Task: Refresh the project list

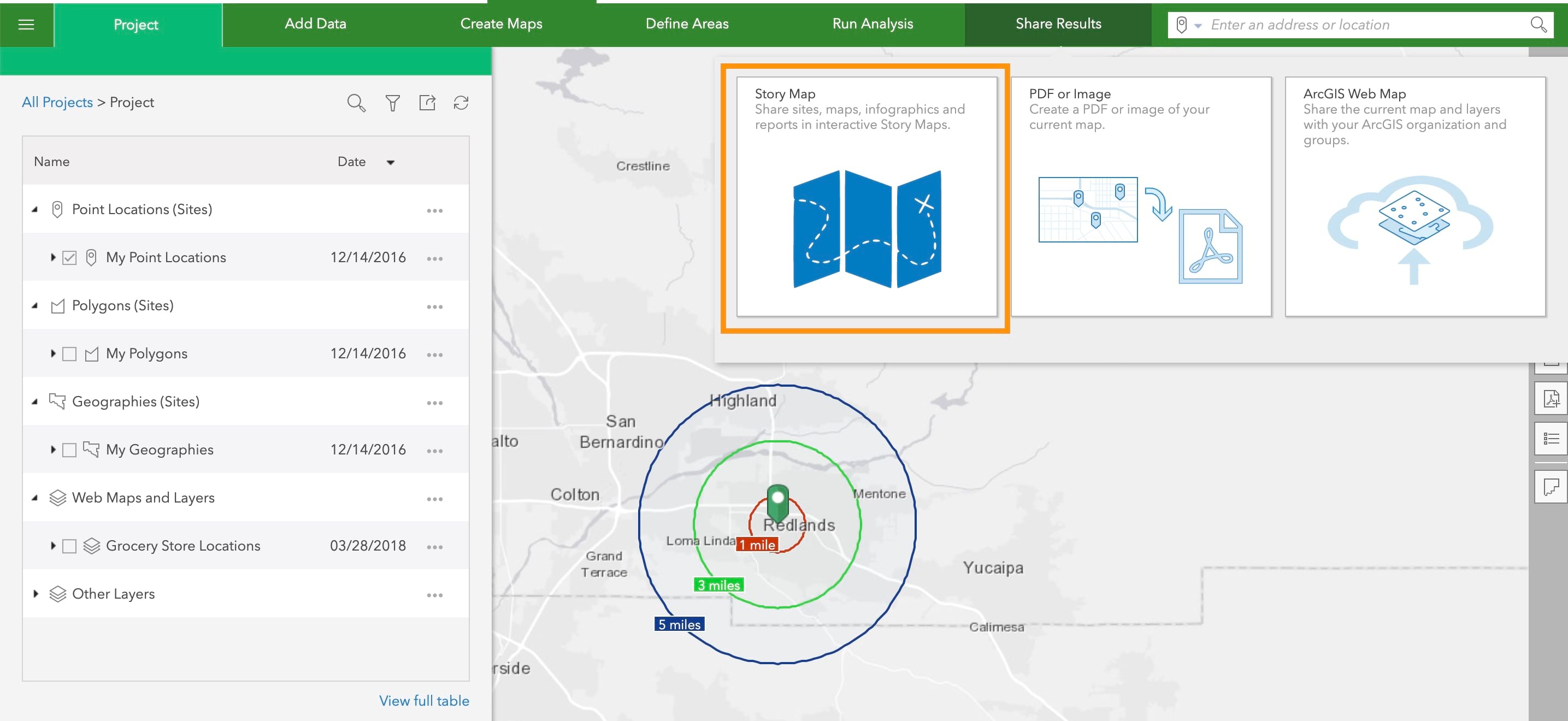Action: 461,103
